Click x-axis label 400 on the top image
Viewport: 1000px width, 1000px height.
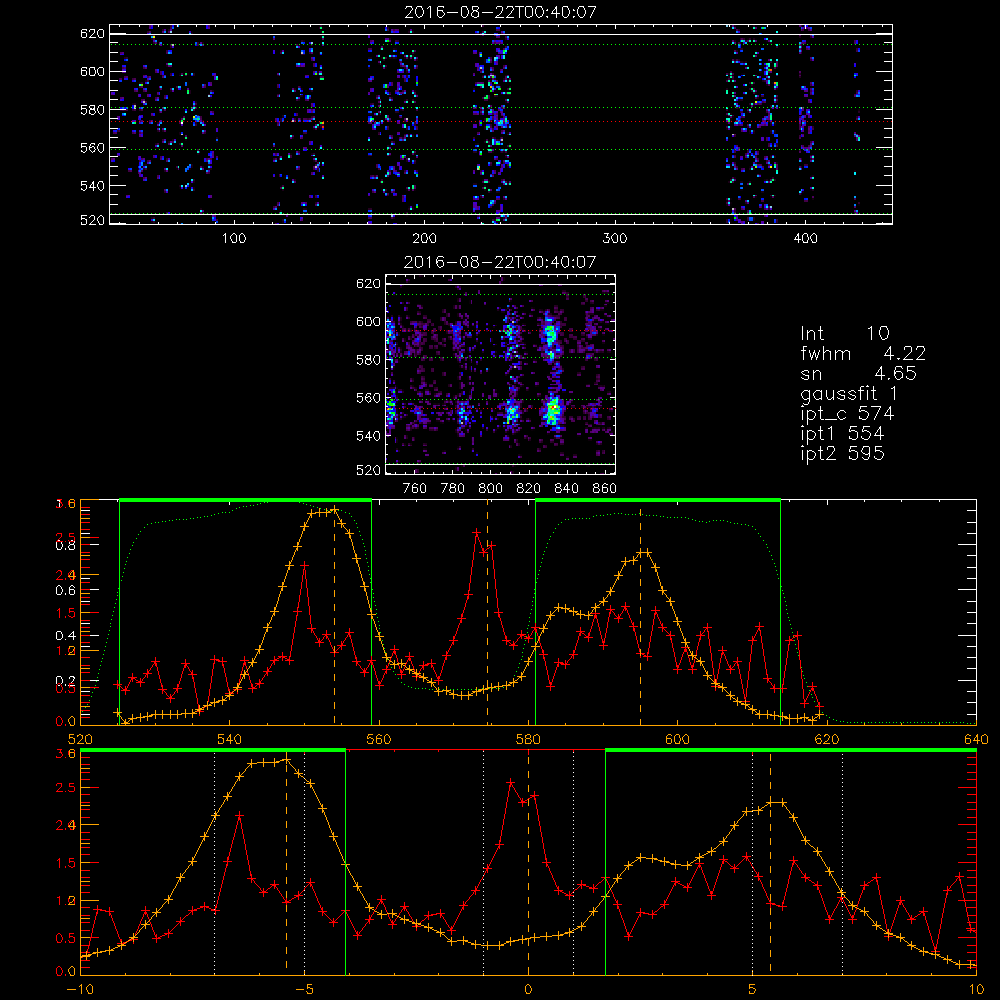[805, 239]
